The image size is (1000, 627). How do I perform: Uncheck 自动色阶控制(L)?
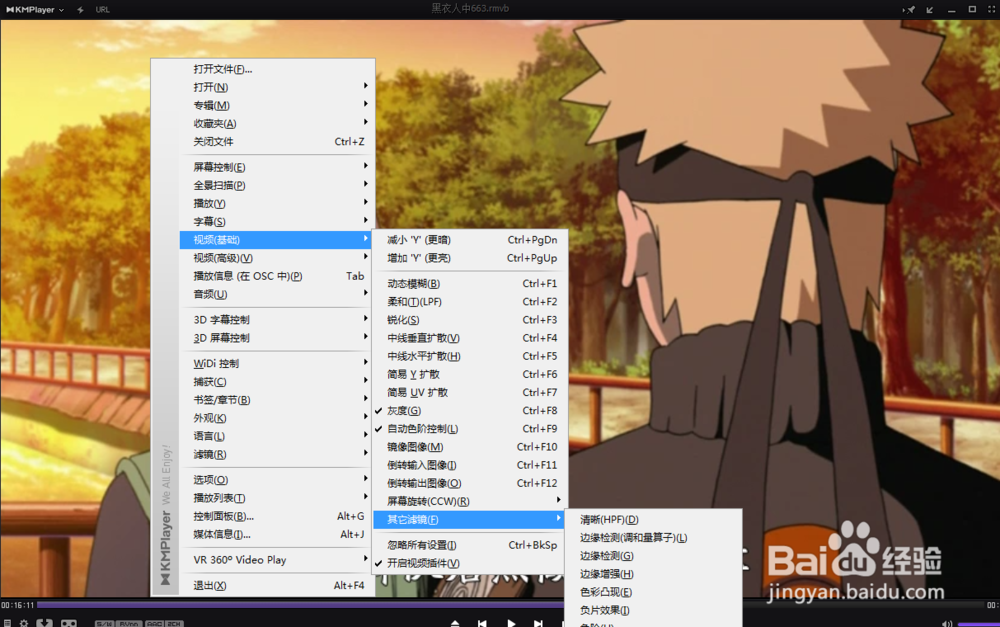click(469, 429)
